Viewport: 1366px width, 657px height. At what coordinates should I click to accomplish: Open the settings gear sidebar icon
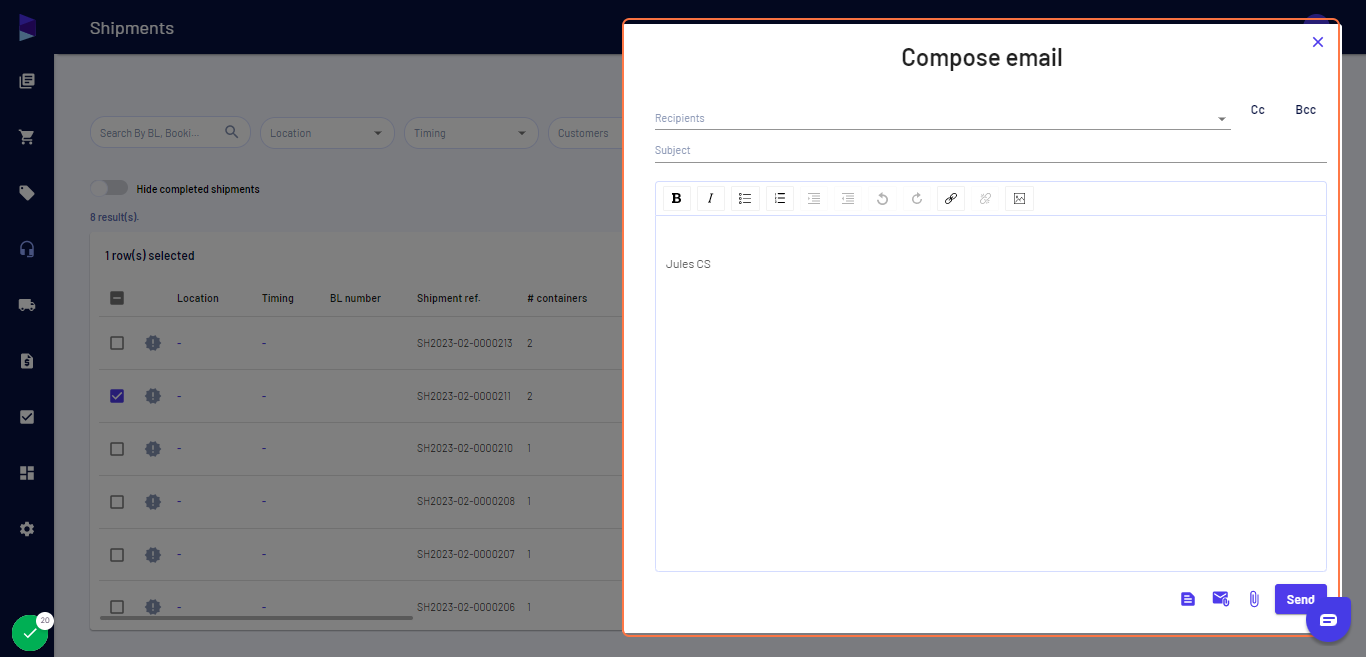[x=27, y=529]
